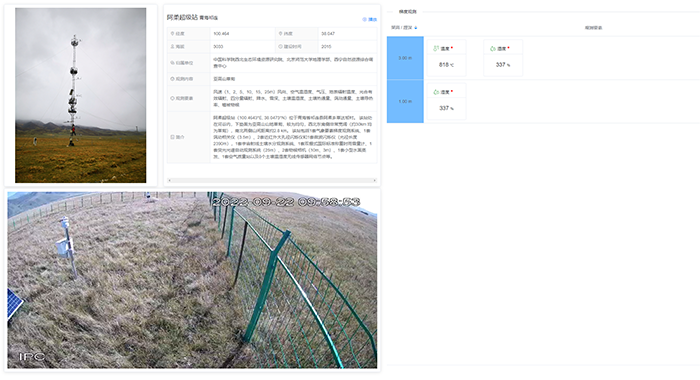Select the 3.00 m height row cell
This screenshot has width=700, height=380.
tap(405, 58)
